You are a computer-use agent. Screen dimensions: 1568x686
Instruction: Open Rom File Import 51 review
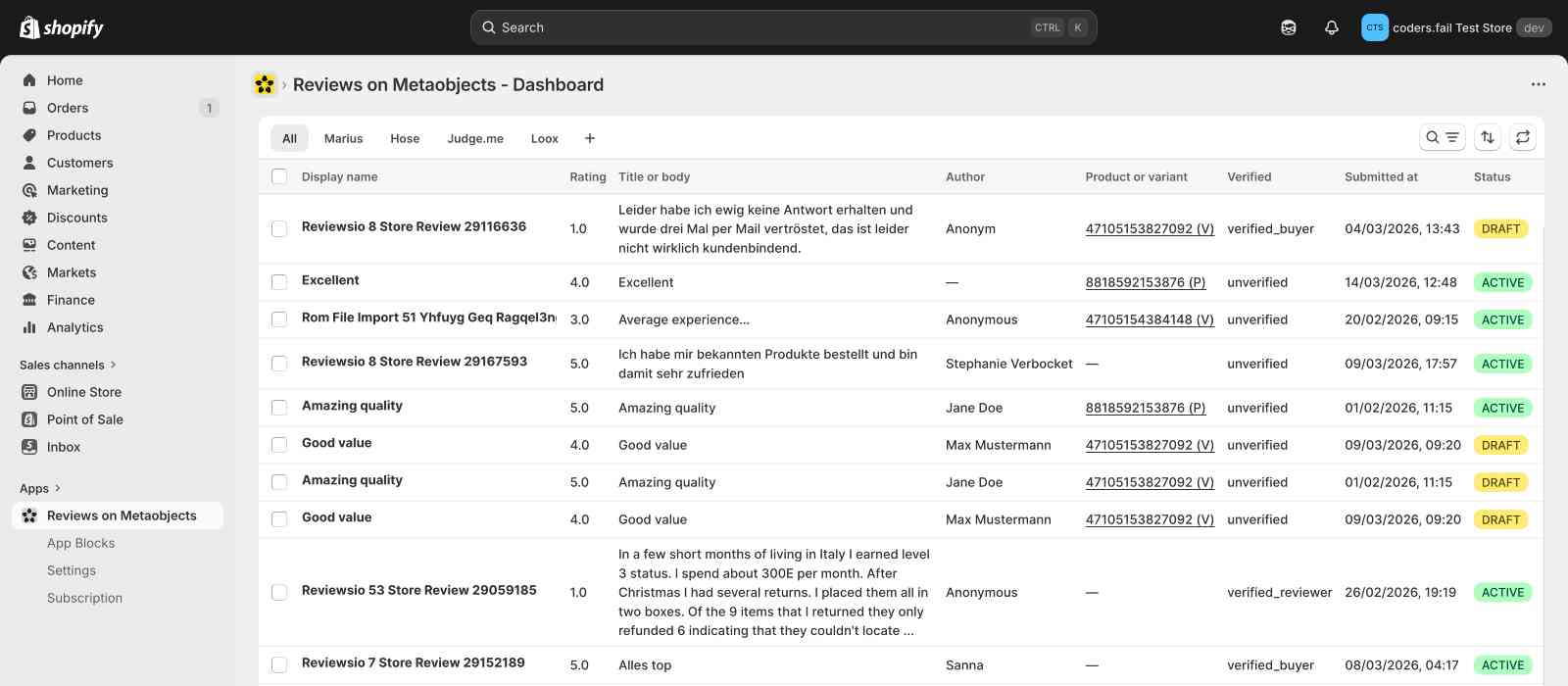pos(429,318)
